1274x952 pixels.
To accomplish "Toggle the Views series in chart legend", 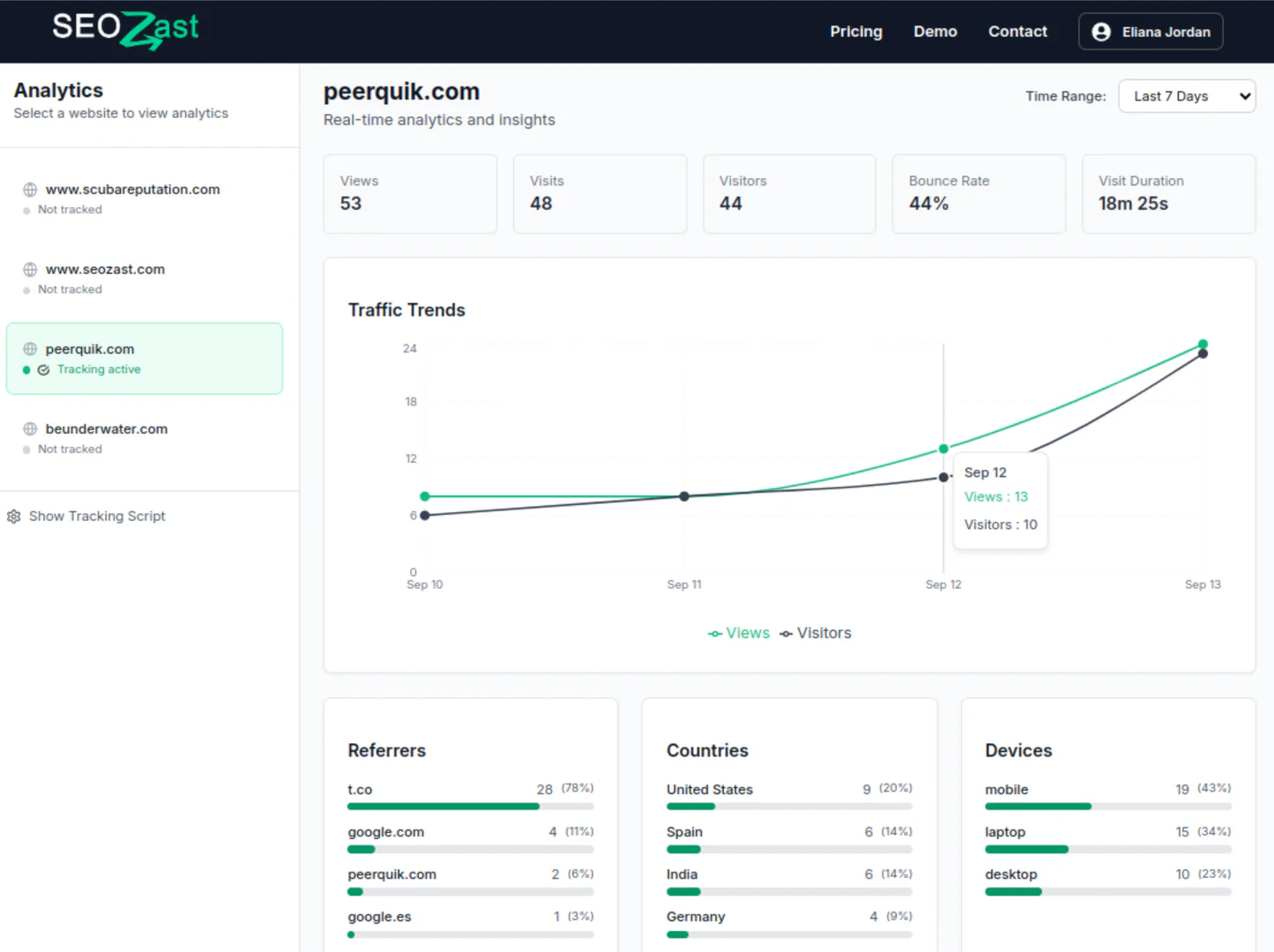I will coord(739,633).
